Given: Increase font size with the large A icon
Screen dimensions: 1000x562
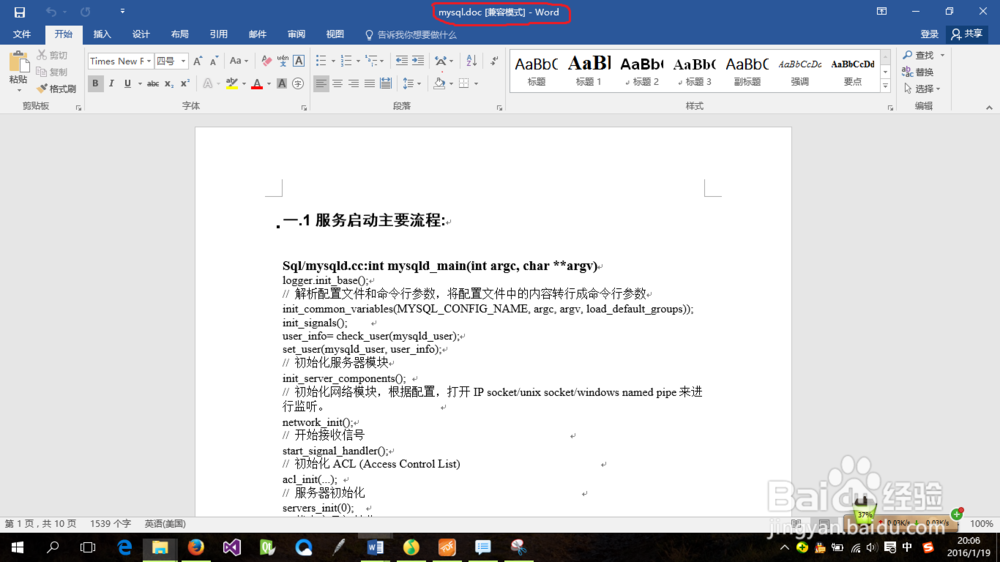Looking at the screenshot, I should [198, 61].
